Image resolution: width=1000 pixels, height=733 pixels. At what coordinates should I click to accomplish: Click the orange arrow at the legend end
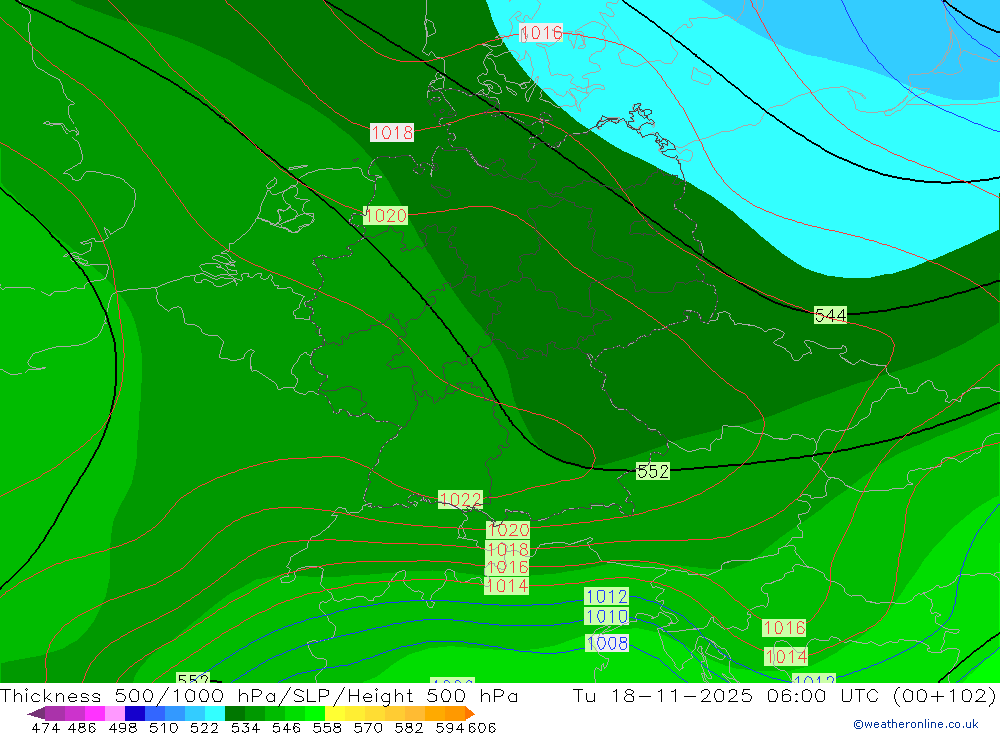click(469, 713)
